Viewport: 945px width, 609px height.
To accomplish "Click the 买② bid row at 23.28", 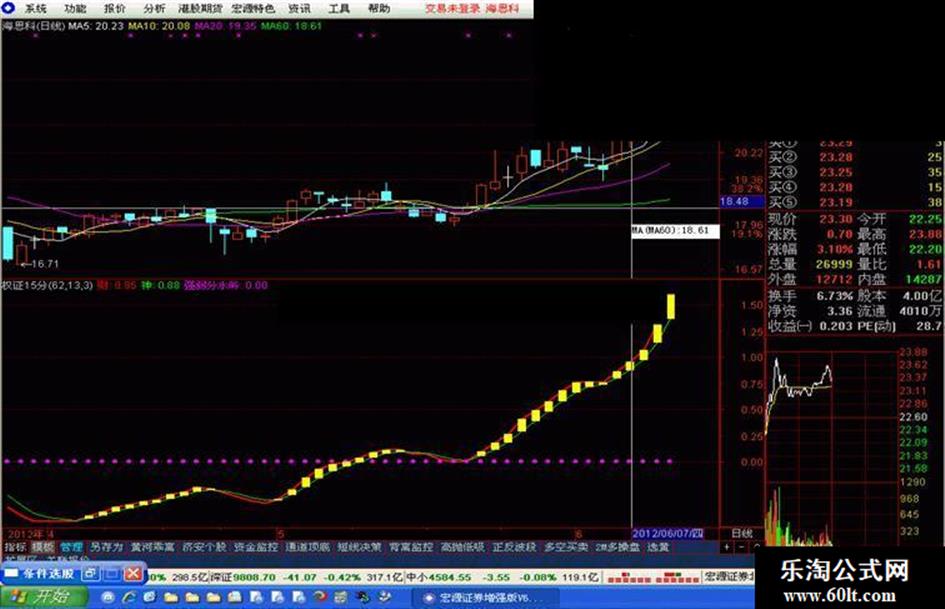I will tap(854, 157).
